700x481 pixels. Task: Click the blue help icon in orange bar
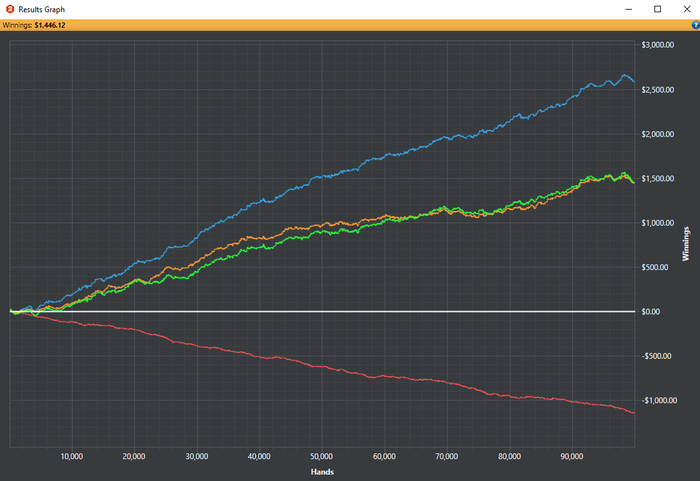(x=696, y=25)
